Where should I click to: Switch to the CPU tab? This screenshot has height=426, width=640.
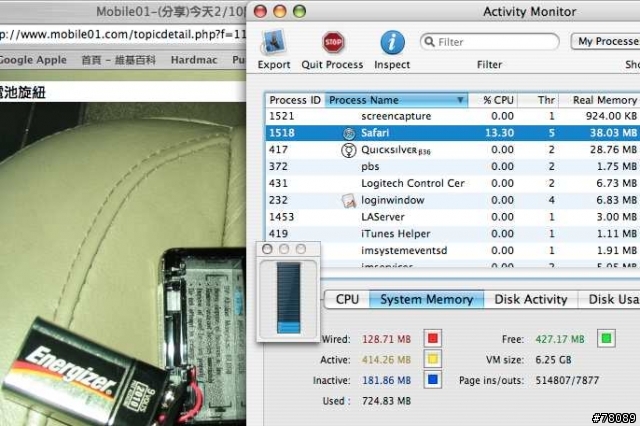[347, 300]
